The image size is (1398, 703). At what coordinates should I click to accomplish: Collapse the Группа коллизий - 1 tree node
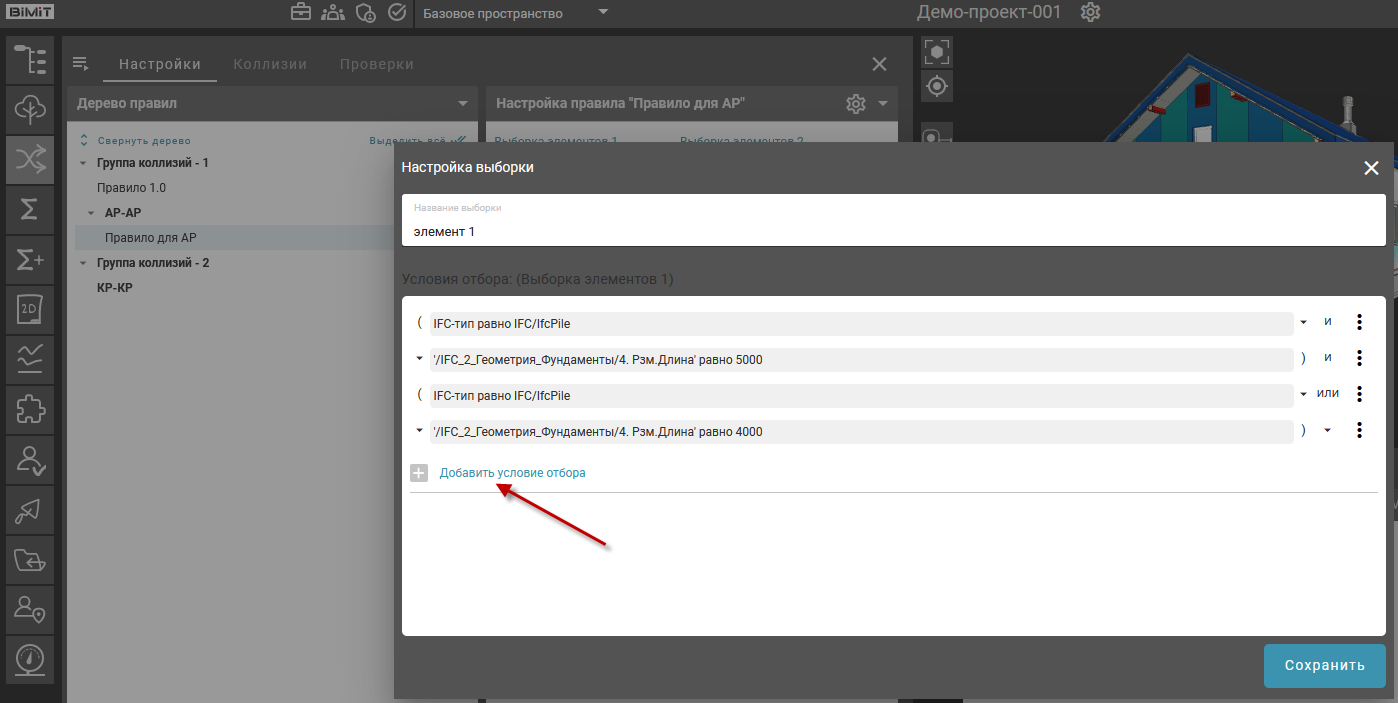point(84,163)
